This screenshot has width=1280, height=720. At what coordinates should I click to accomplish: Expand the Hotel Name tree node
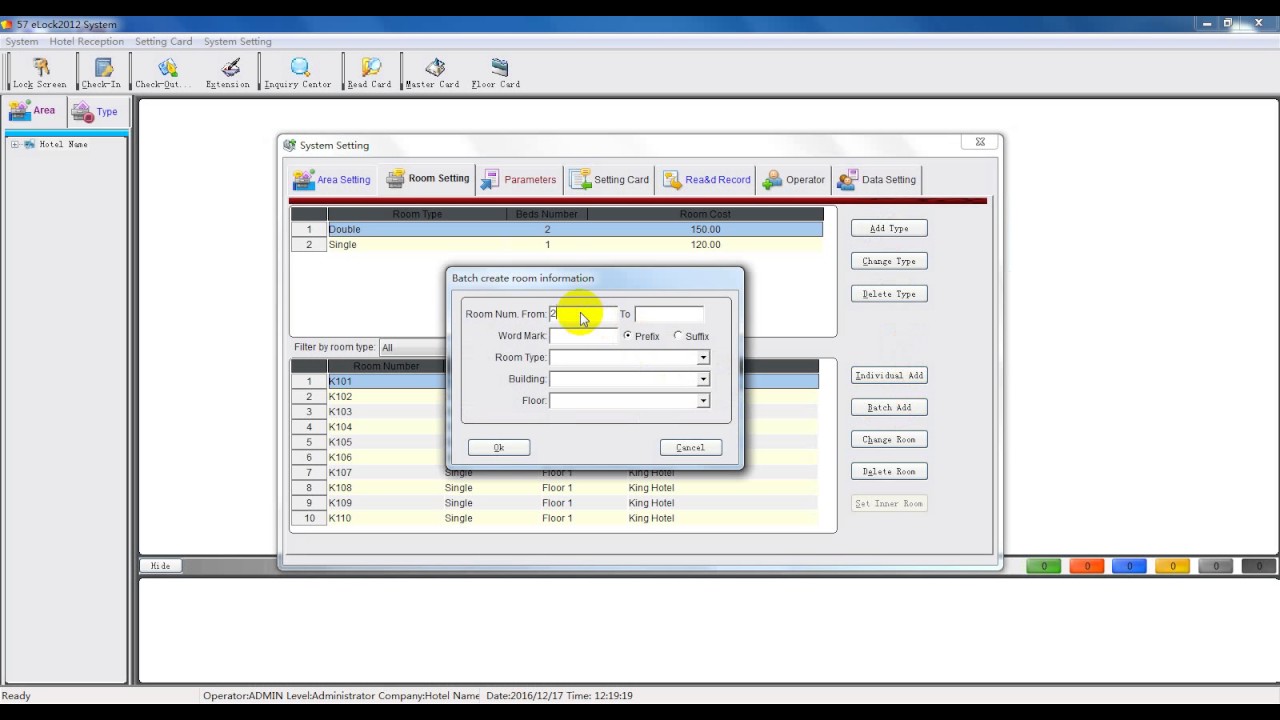click(x=15, y=144)
